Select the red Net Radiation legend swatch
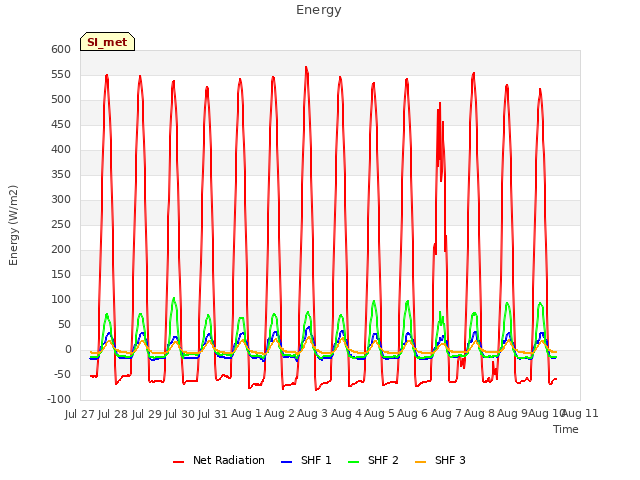640x480 pixels. [x=178, y=462]
